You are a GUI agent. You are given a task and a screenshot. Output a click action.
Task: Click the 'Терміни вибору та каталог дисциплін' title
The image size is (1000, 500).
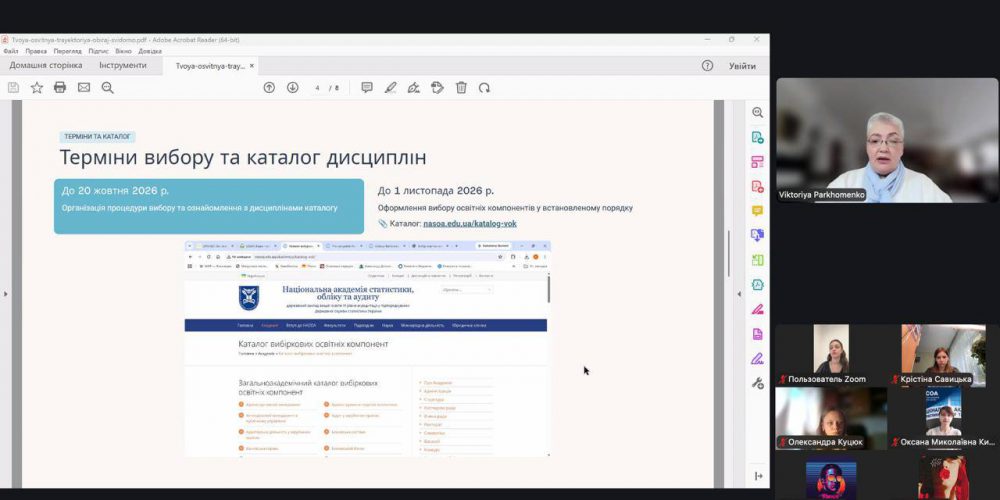243,158
